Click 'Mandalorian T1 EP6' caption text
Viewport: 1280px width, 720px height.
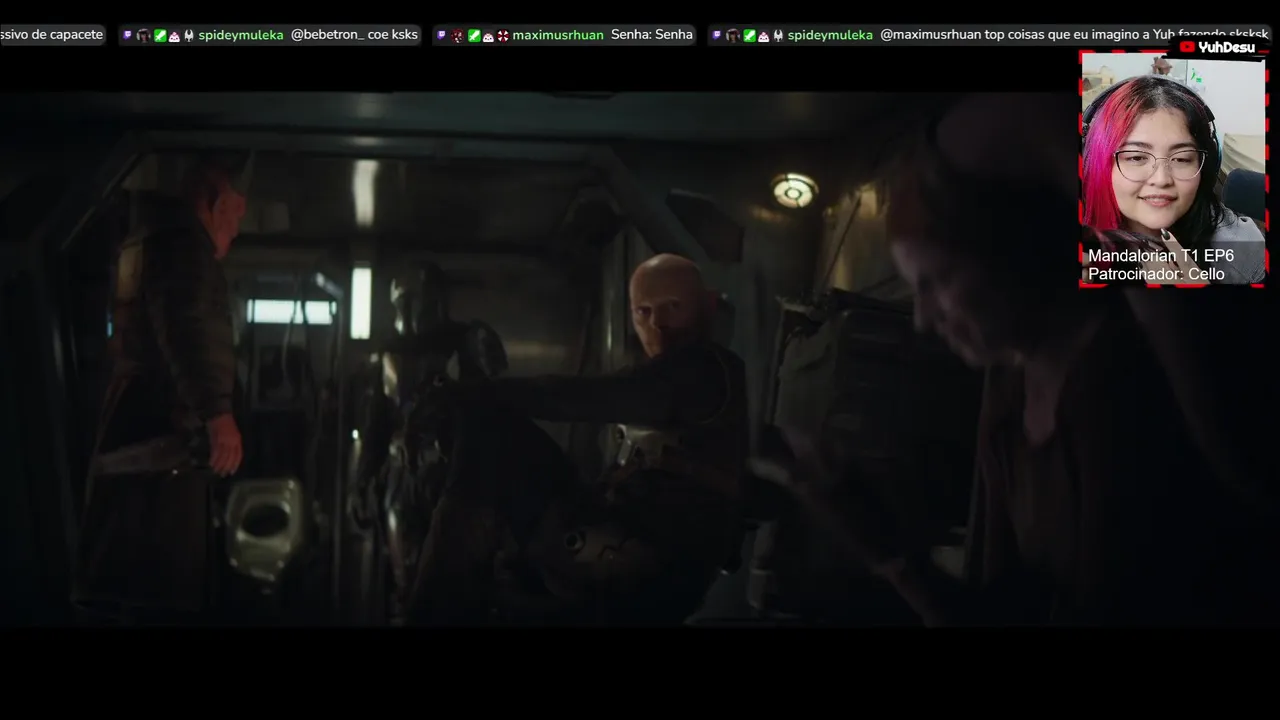click(1161, 256)
